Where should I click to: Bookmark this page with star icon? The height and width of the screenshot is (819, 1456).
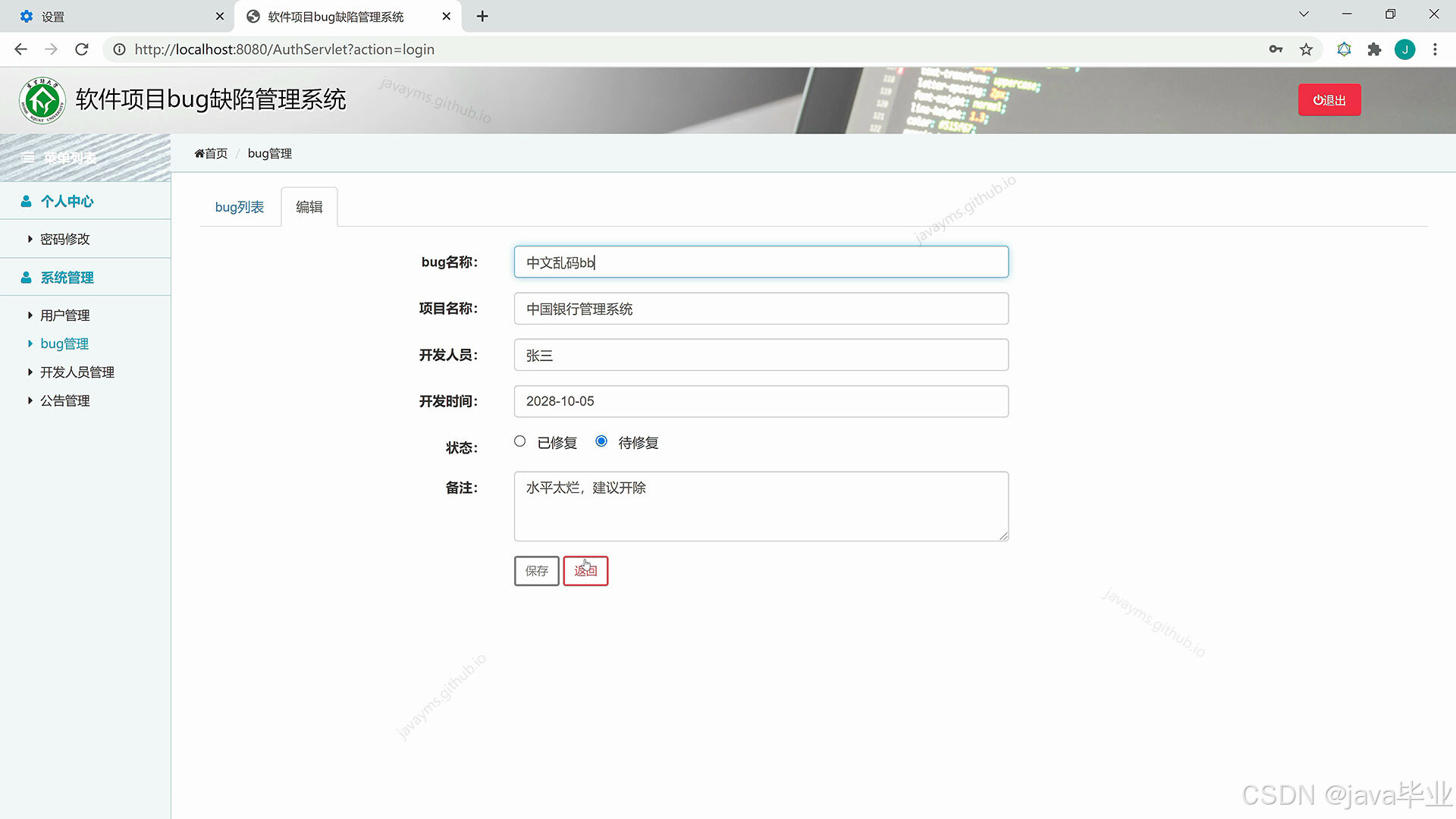1306,49
